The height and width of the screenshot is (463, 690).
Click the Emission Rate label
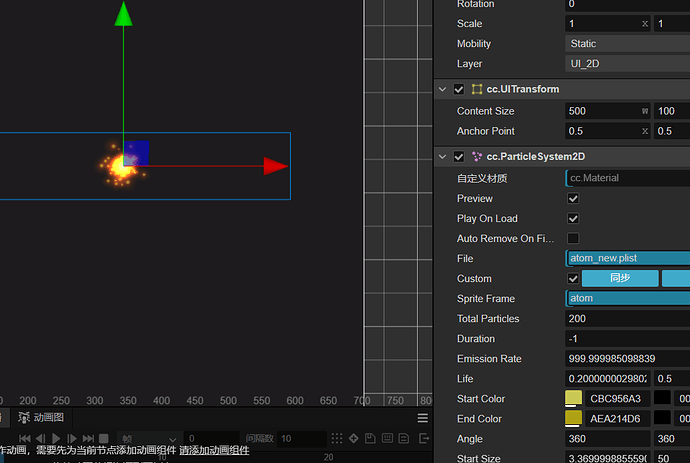tap(489, 359)
